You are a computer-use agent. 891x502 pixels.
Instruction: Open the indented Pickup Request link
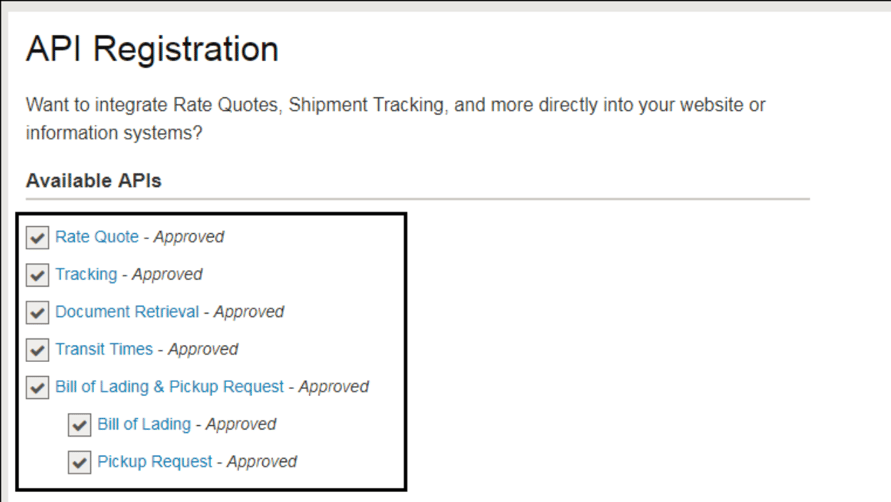point(155,462)
